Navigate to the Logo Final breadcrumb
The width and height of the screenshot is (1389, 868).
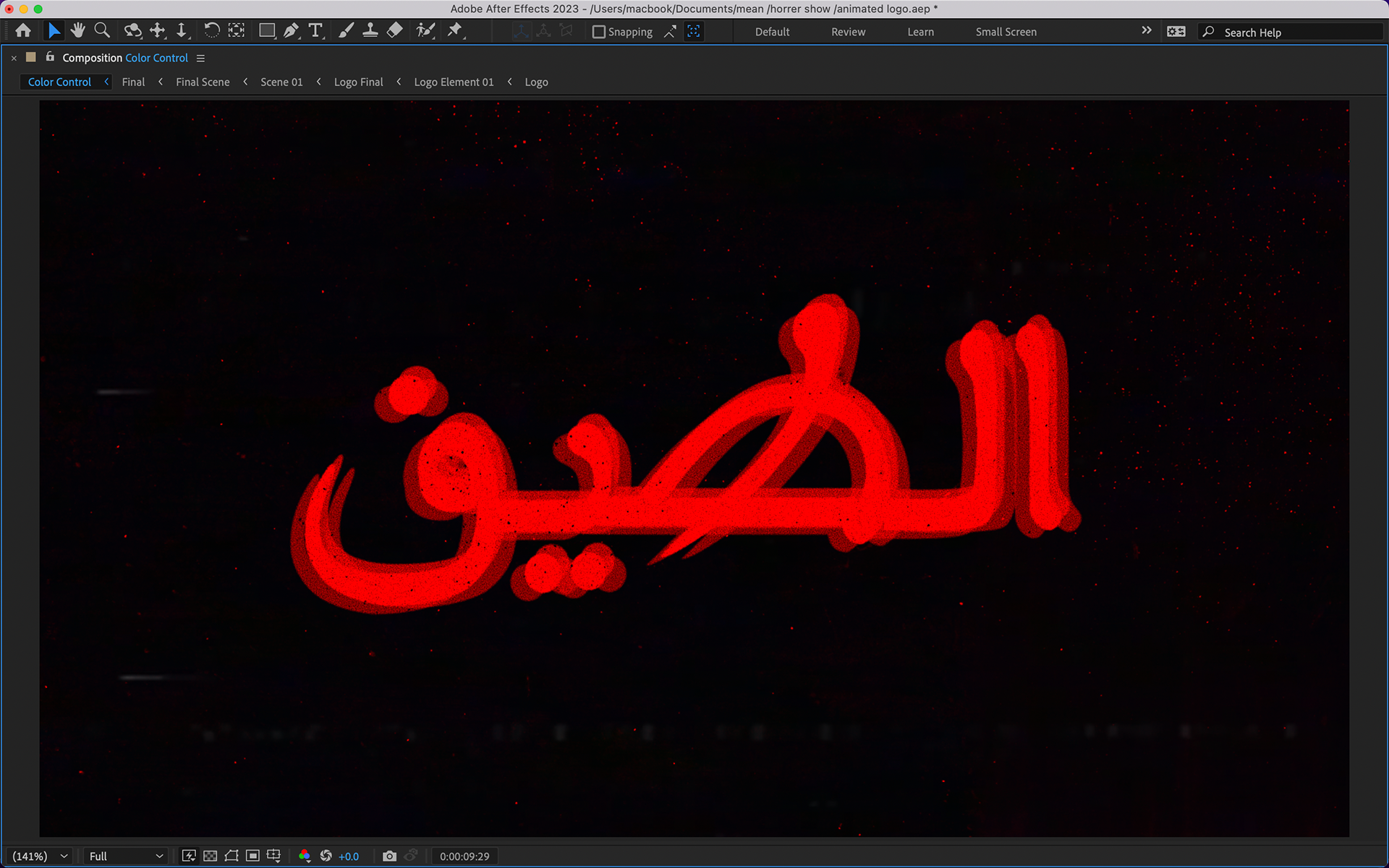(358, 82)
